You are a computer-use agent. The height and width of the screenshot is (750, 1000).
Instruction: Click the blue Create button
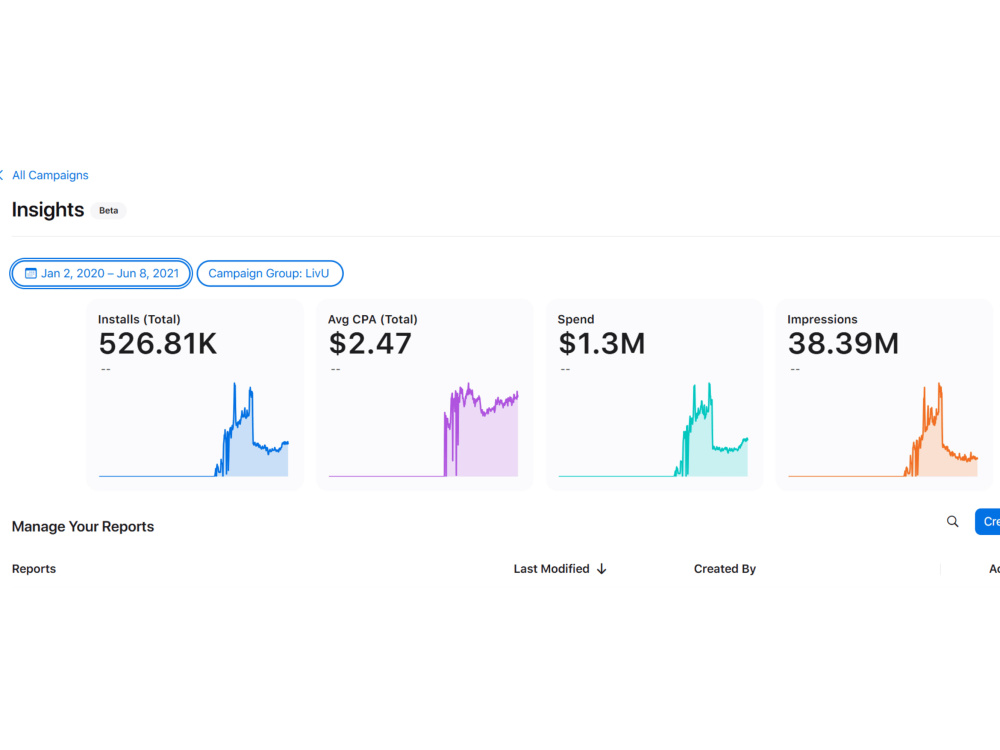(x=987, y=522)
